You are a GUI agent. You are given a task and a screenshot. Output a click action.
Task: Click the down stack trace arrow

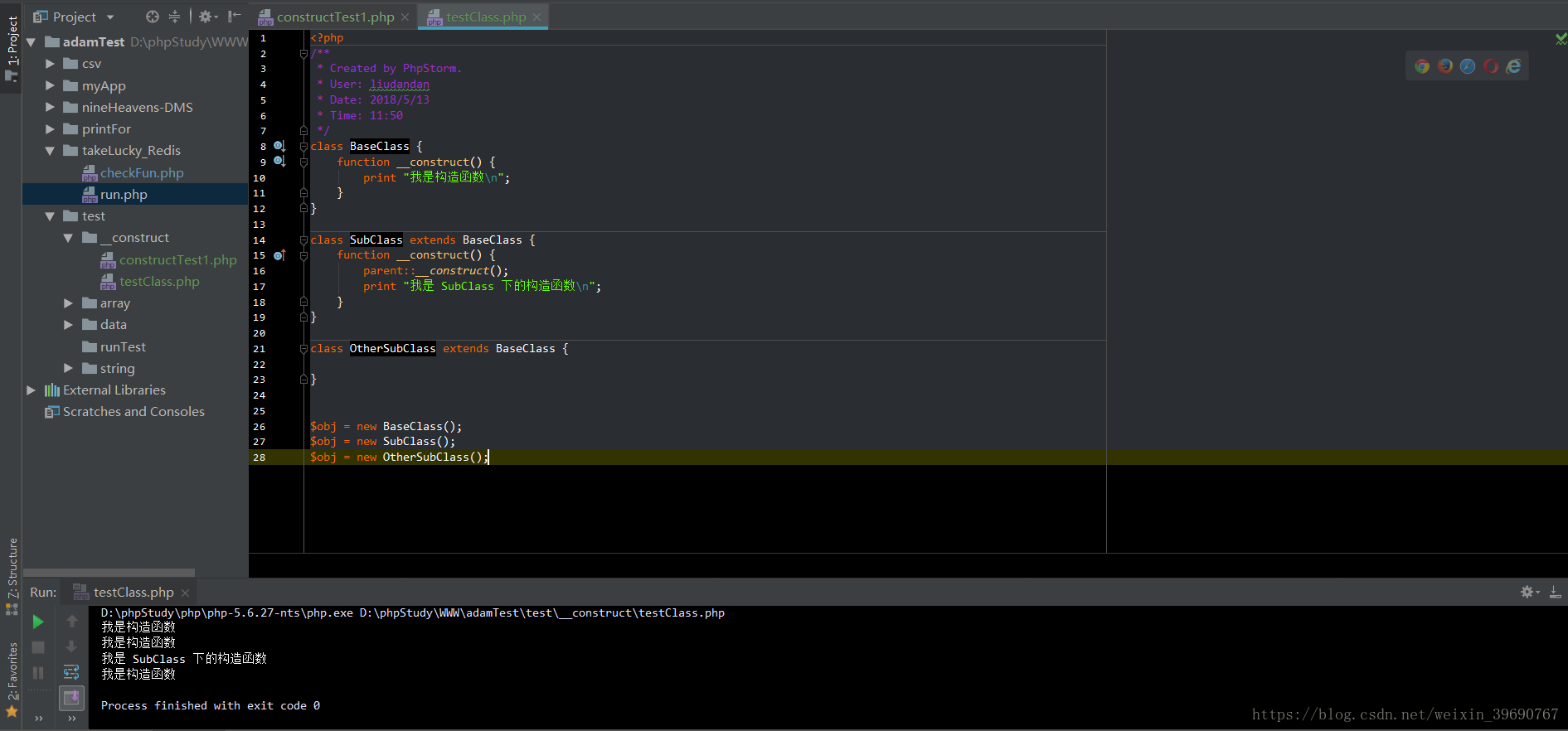tap(71, 646)
